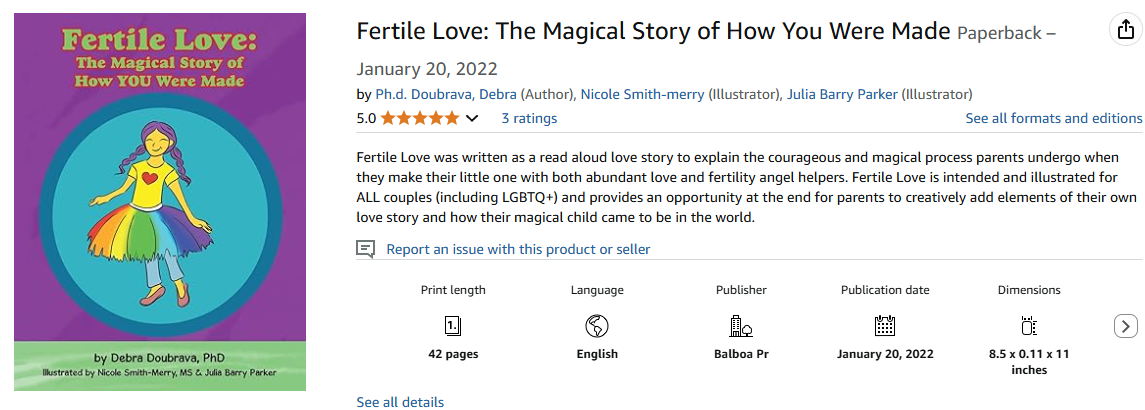The width and height of the screenshot is (1145, 410).
Task: Click the Fertile Love book cover image
Action: tap(160, 200)
